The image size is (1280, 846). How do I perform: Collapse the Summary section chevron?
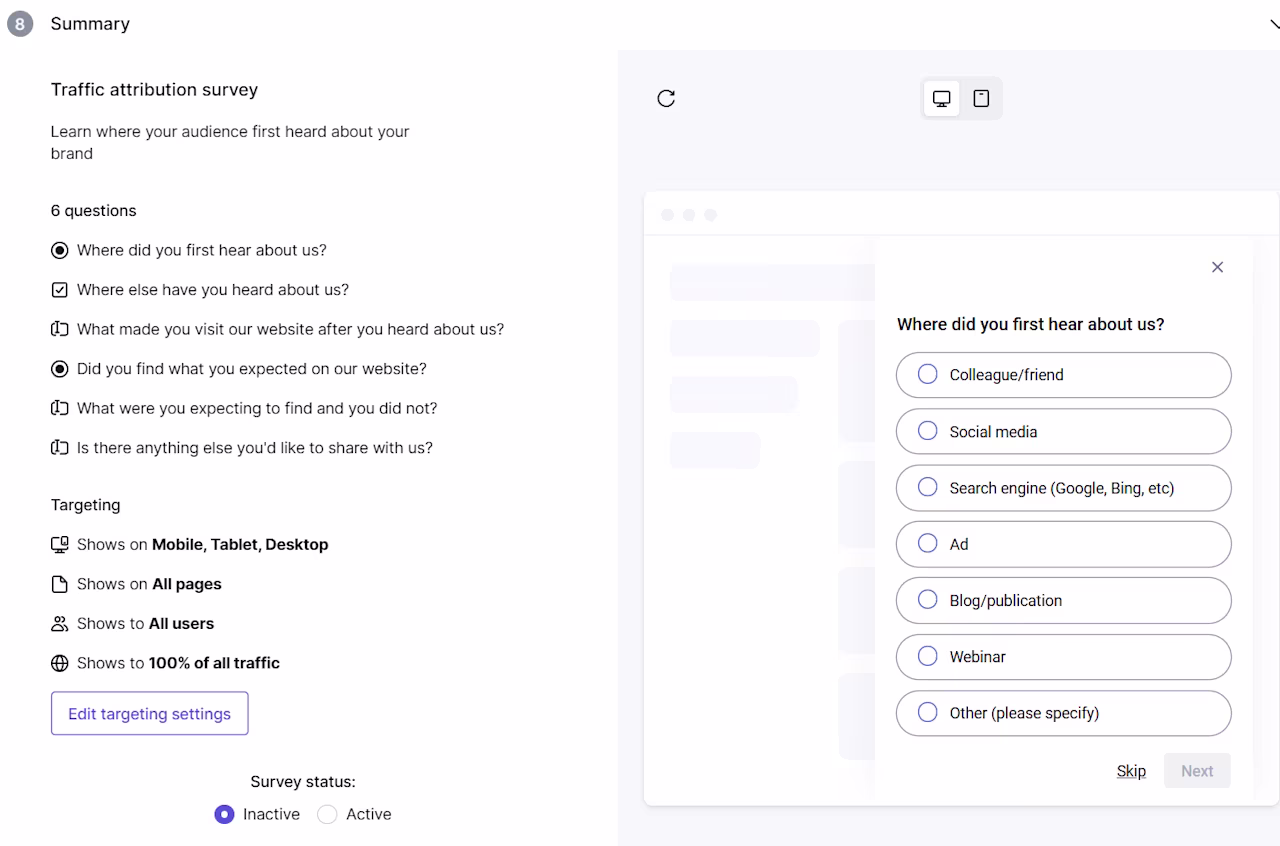point(1274,25)
